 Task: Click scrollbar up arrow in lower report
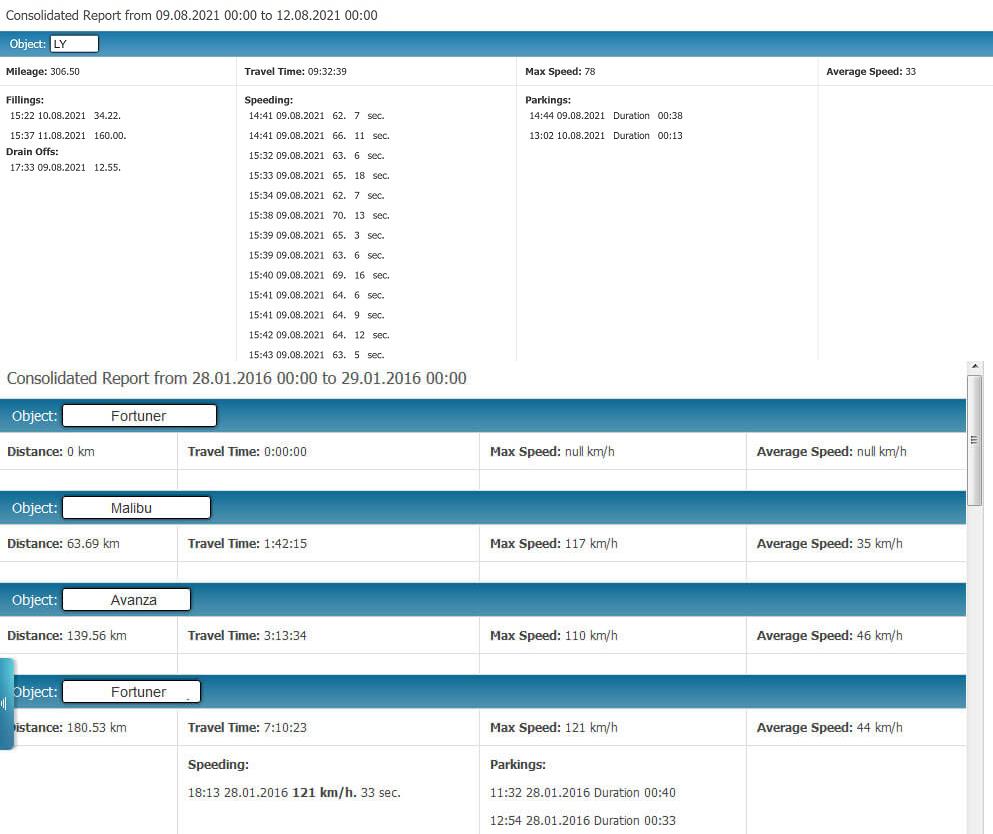pyautogui.click(x=975, y=367)
